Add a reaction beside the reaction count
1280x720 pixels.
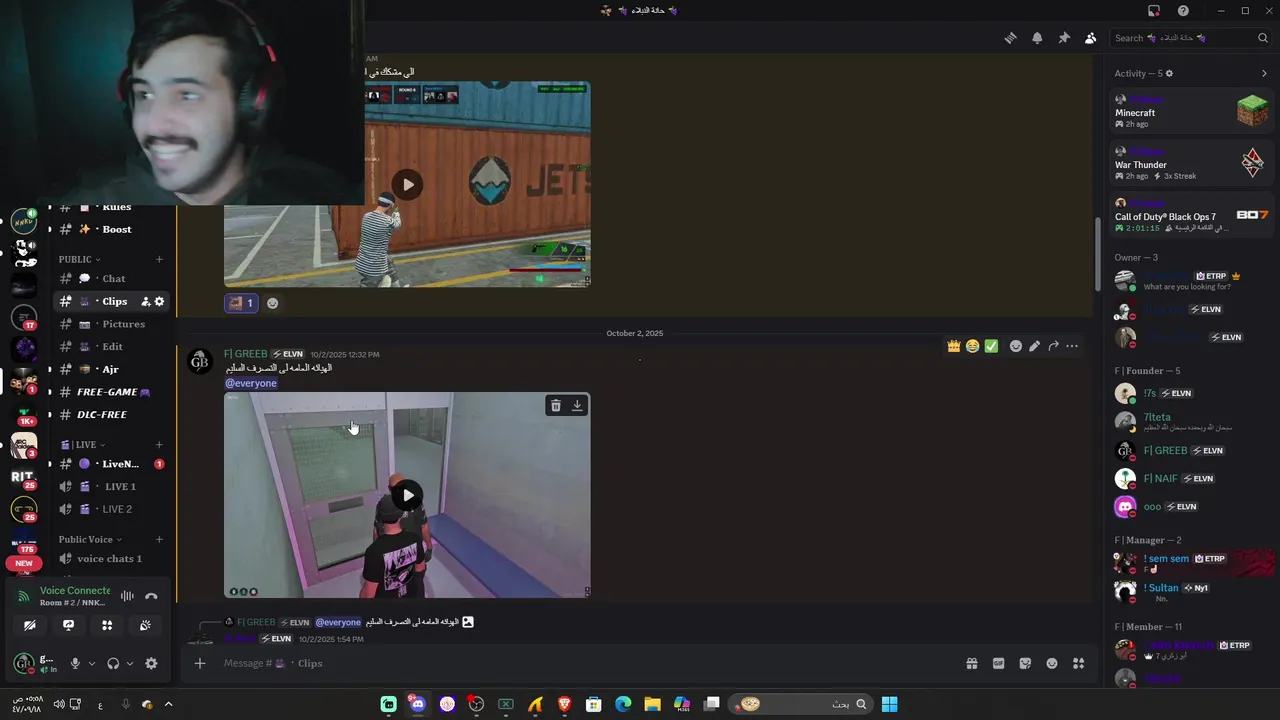[x=272, y=303]
